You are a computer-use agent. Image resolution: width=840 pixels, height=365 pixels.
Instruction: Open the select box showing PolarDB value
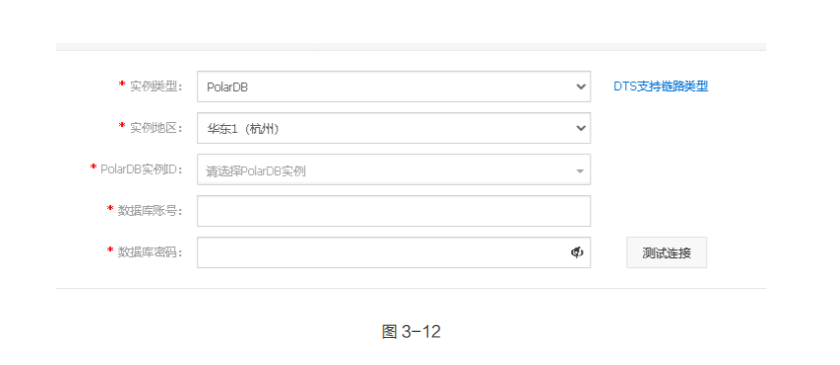point(394,86)
